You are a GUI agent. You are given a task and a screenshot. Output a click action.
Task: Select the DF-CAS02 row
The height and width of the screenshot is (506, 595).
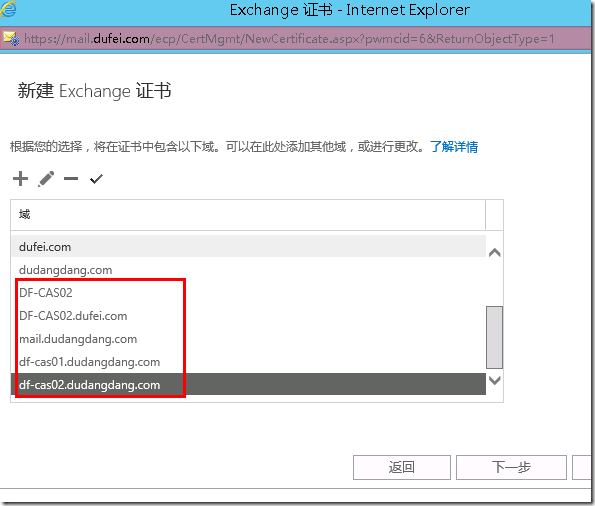click(x=248, y=293)
